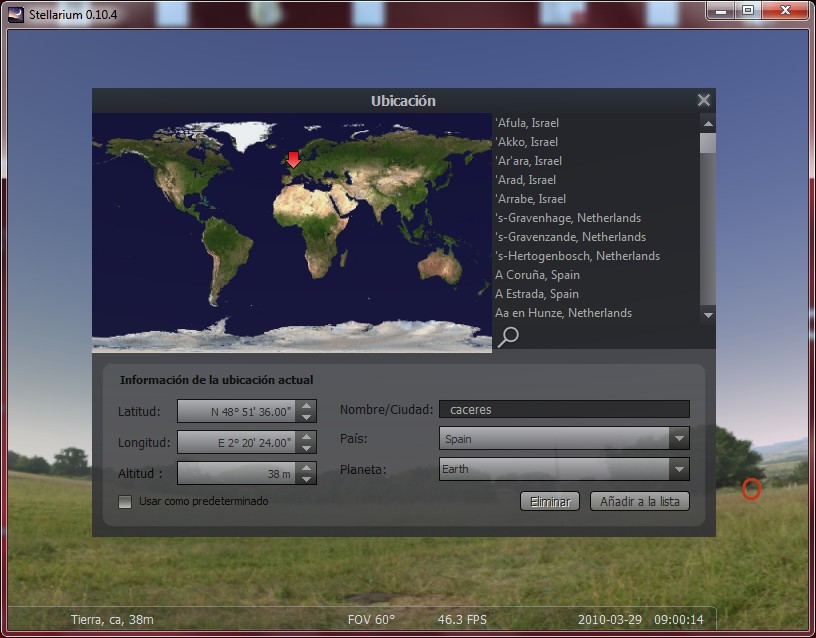Click city list scroll up arrow
Screen dimensions: 816x638
click(708, 123)
